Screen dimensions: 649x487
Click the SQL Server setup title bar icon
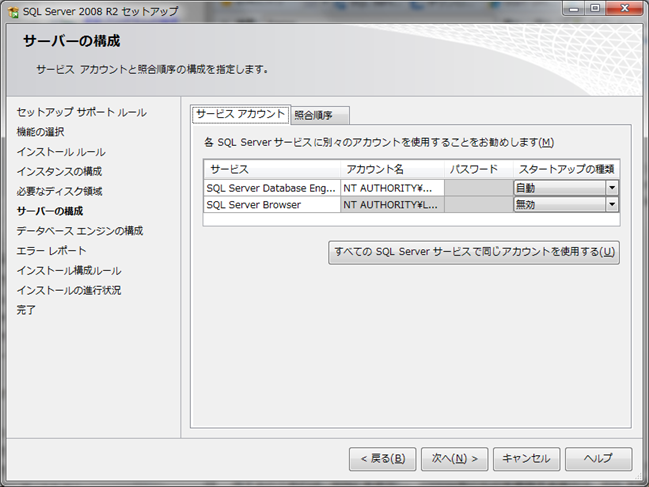(13, 12)
